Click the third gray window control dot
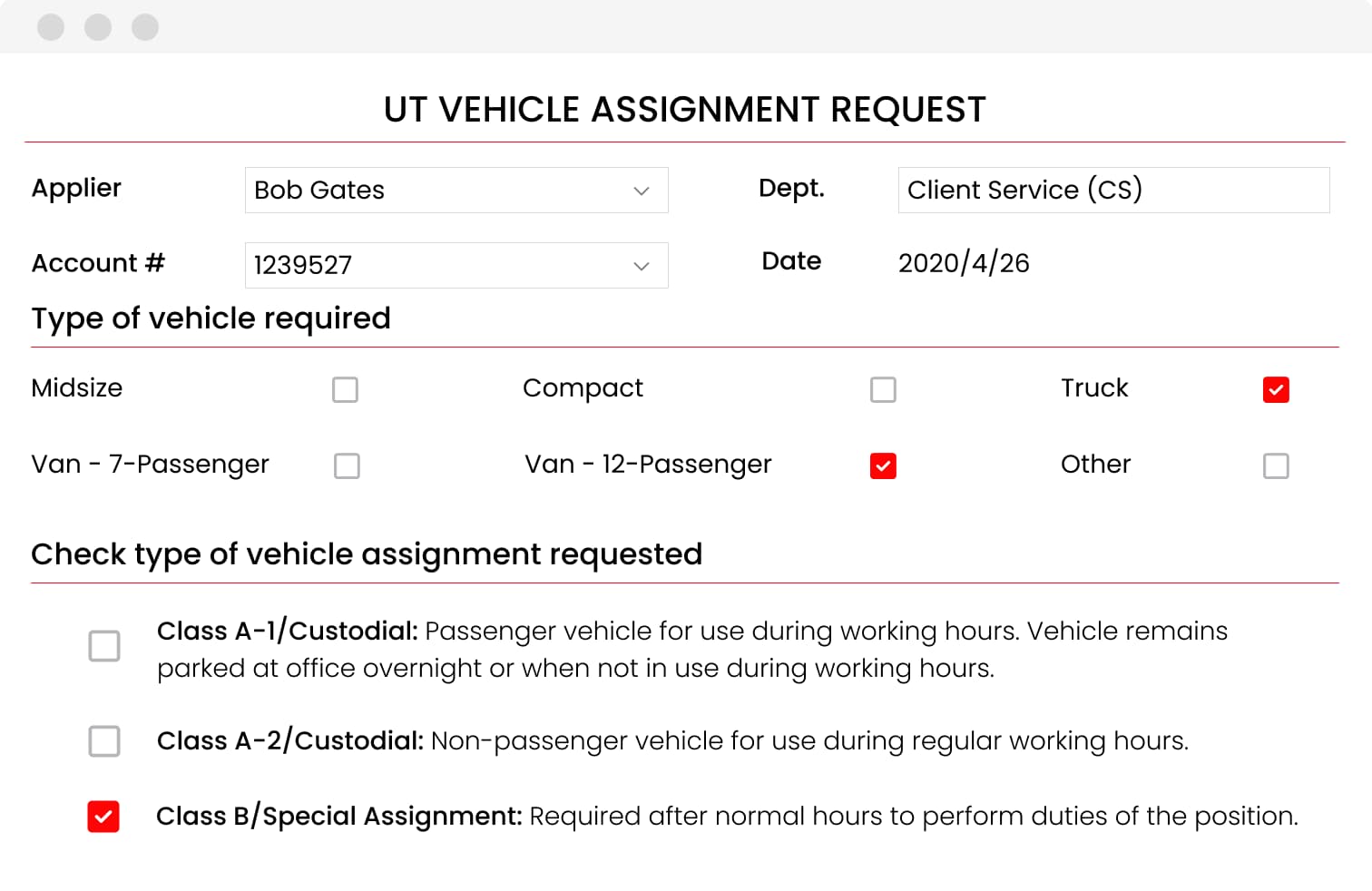This screenshot has height=891, width=1372. click(x=145, y=27)
